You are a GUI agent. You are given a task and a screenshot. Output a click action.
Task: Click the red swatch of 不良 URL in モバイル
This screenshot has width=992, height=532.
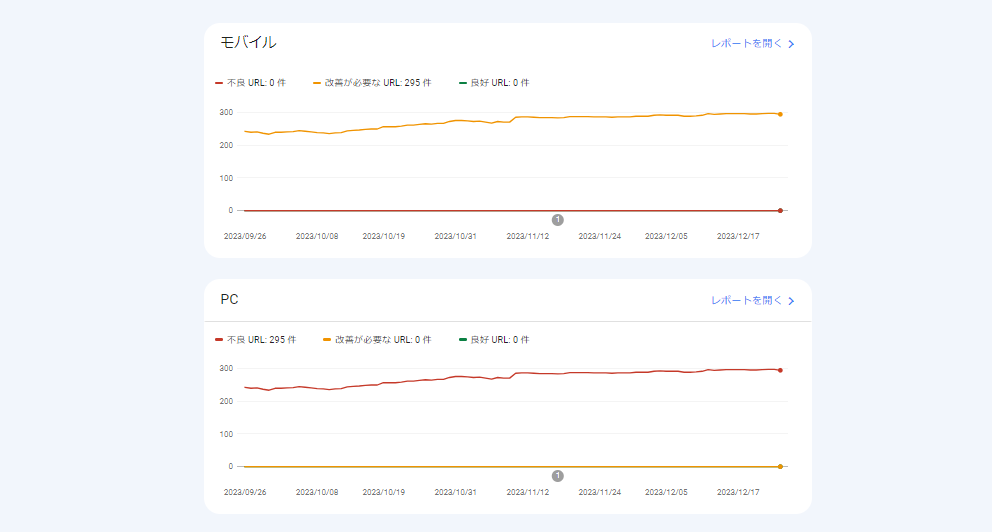tap(219, 83)
